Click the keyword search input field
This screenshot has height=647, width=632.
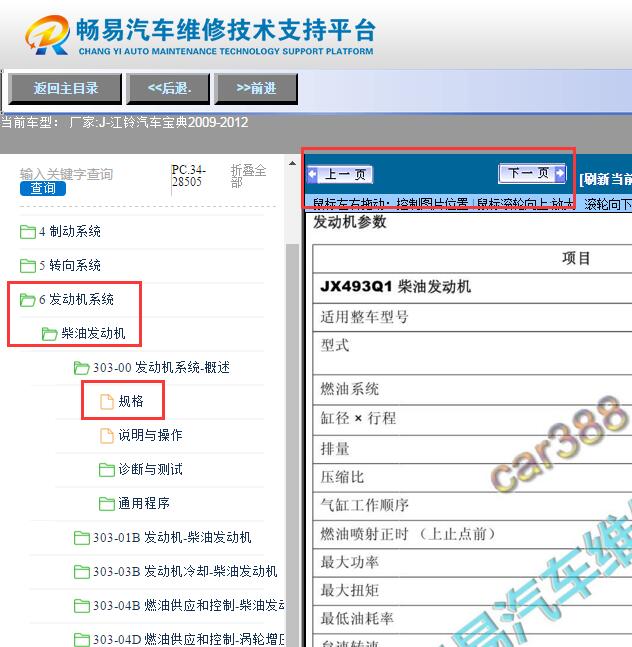(66, 174)
